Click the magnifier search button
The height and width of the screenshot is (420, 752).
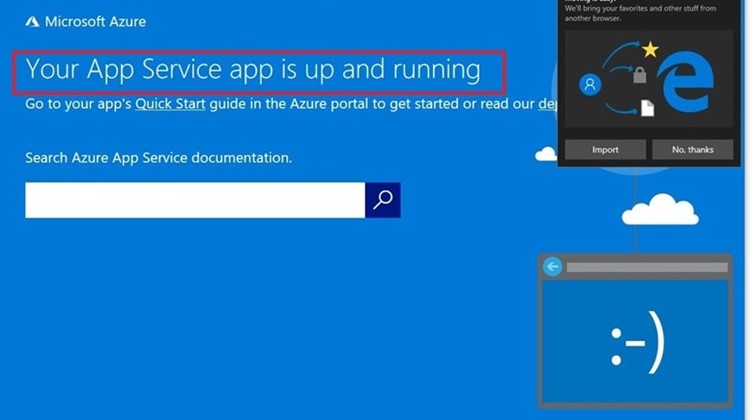[383, 200]
